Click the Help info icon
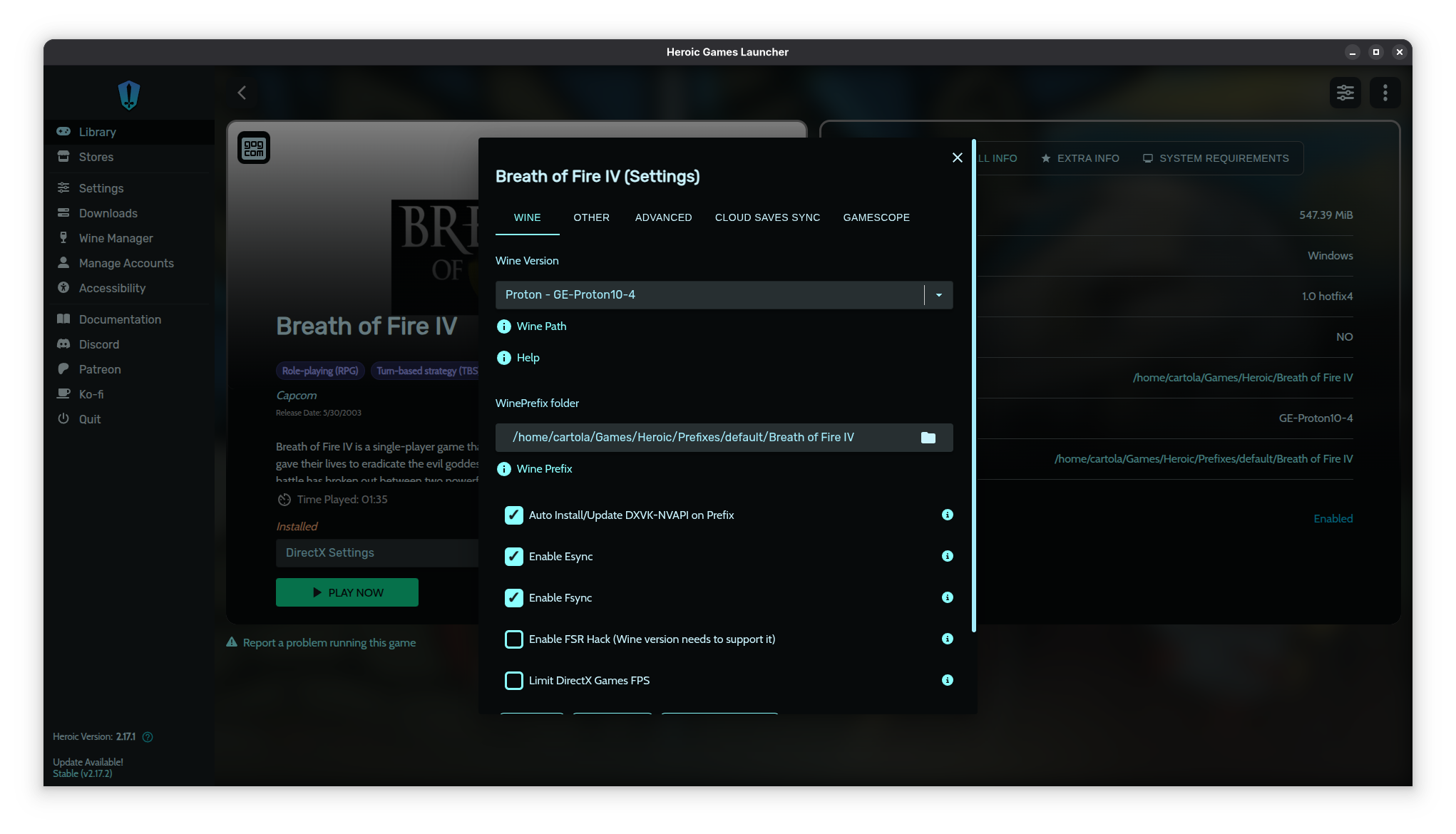 pyautogui.click(x=504, y=358)
